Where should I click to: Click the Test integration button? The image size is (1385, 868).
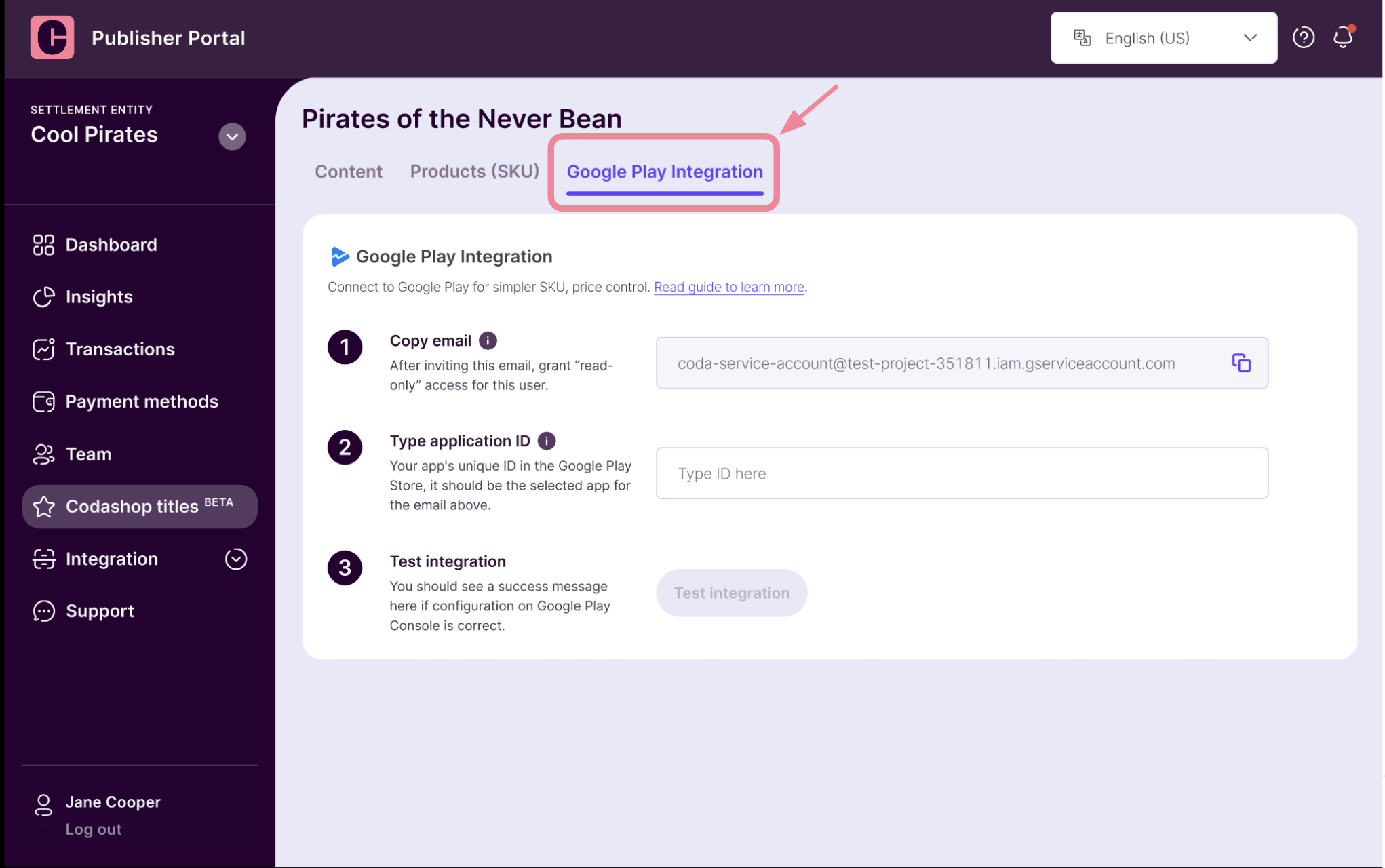[731, 593]
